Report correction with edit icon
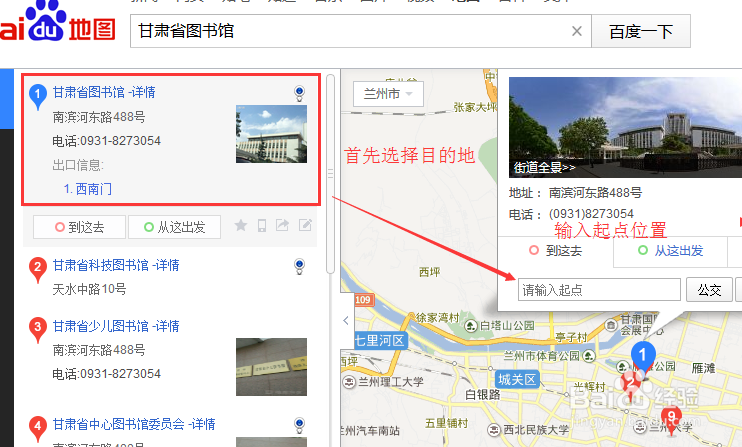 pyautogui.click(x=305, y=225)
